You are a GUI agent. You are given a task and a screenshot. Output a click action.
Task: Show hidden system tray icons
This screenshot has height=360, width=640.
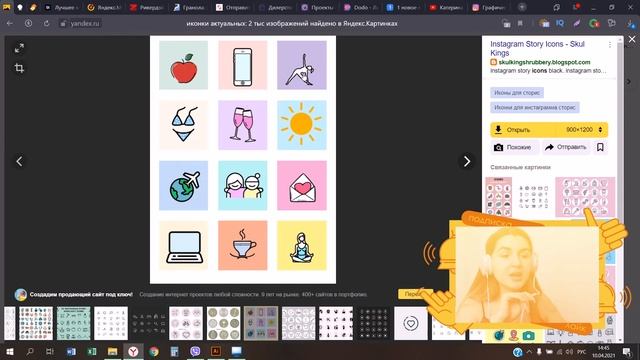pos(529,352)
